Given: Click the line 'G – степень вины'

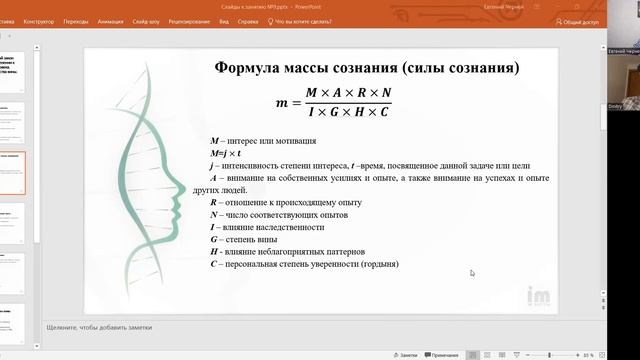Looking at the screenshot, I should click(x=244, y=239).
